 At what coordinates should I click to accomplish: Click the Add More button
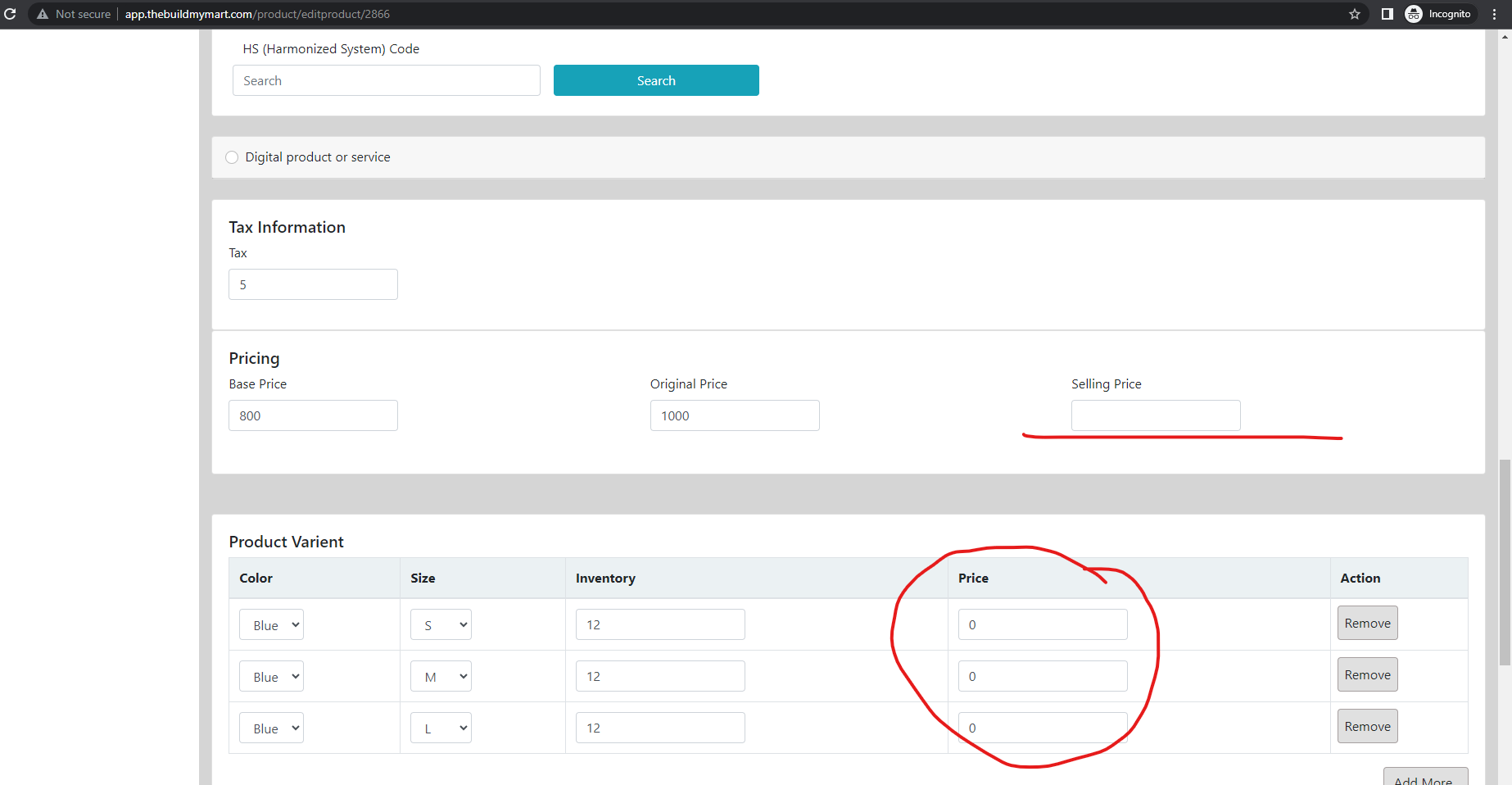(x=1425, y=778)
